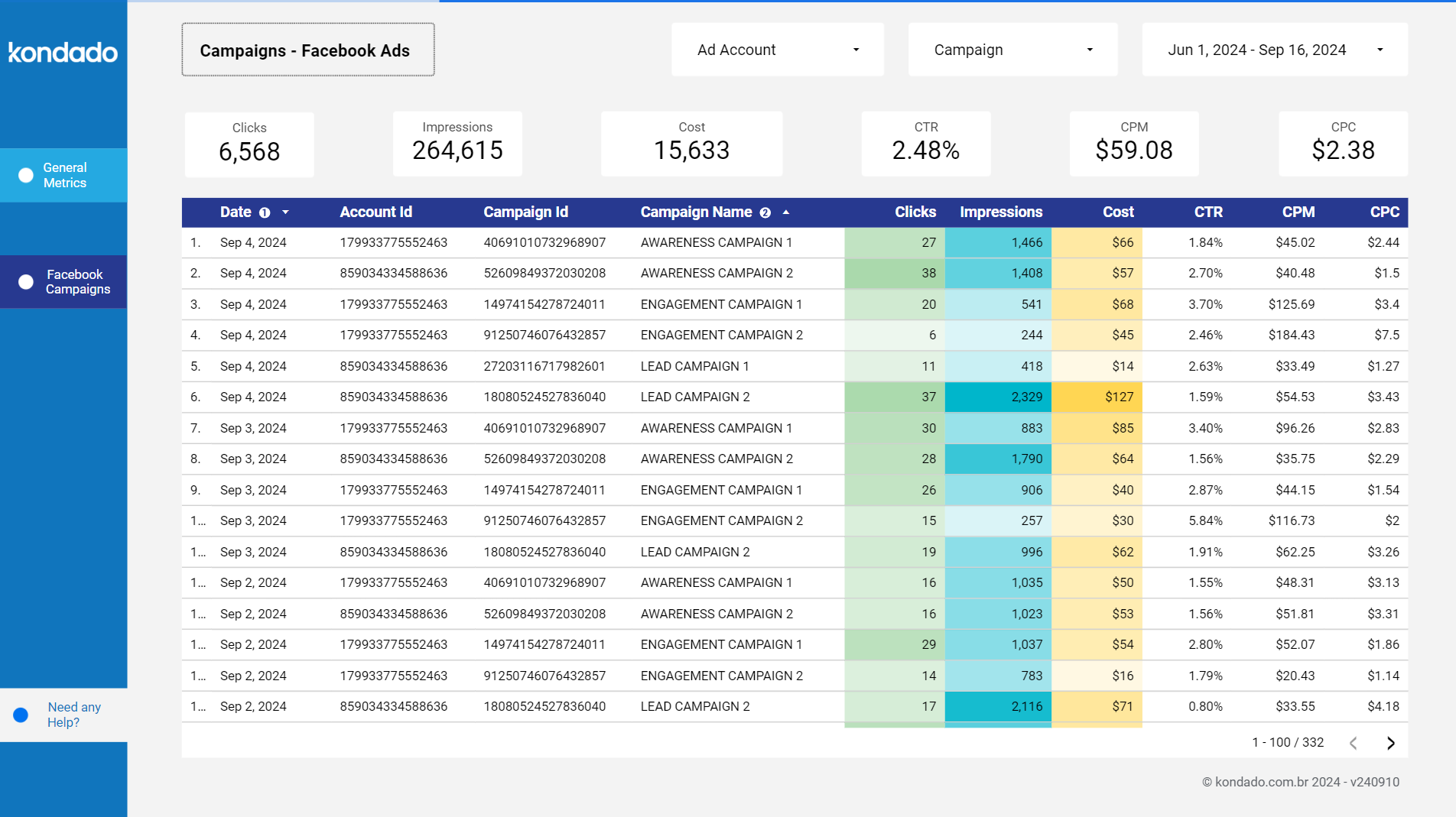Click the sort-order badge beside Campaign Name

pos(765,212)
